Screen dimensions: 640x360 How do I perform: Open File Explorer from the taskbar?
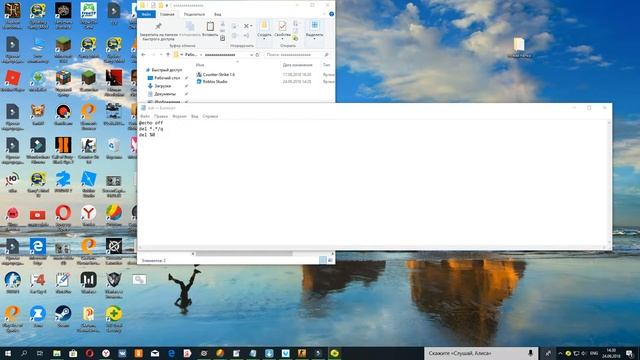click(57, 353)
